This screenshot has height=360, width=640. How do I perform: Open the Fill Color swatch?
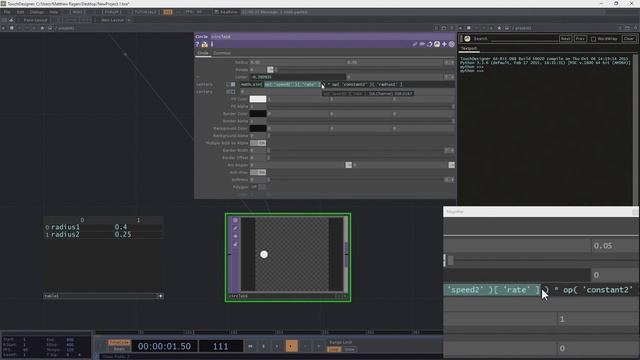point(258,99)
